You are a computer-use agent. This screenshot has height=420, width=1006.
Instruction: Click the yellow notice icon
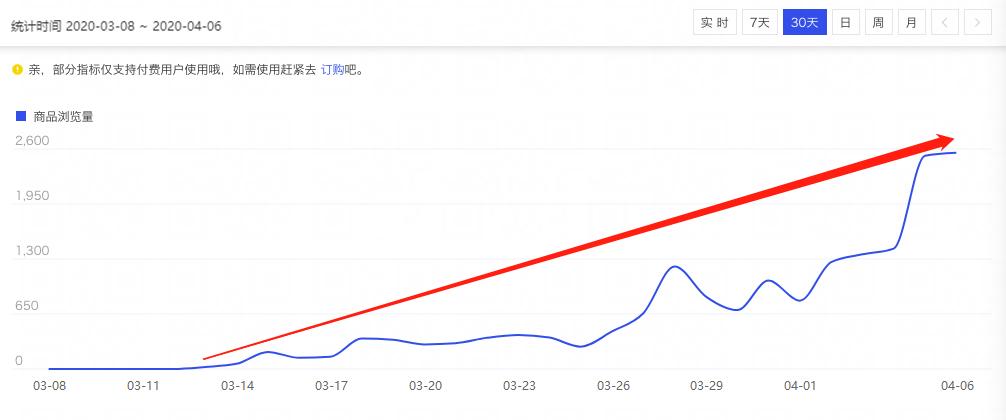(x=16, y=70)
